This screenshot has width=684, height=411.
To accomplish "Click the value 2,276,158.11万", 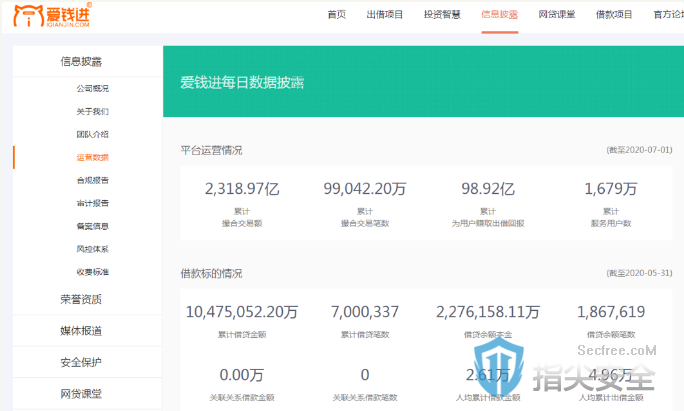I will (488, 312).
